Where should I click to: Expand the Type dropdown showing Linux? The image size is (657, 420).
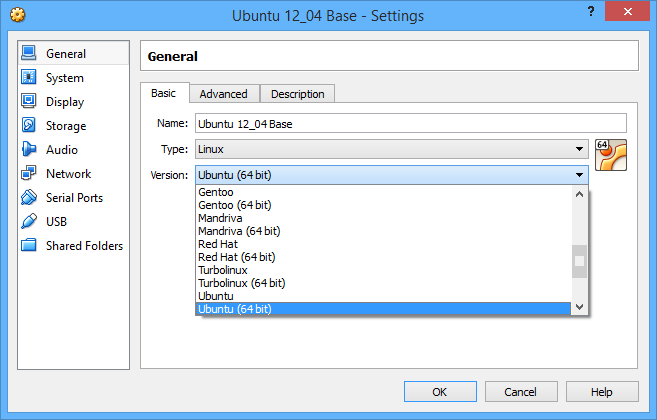click(579, 149)
